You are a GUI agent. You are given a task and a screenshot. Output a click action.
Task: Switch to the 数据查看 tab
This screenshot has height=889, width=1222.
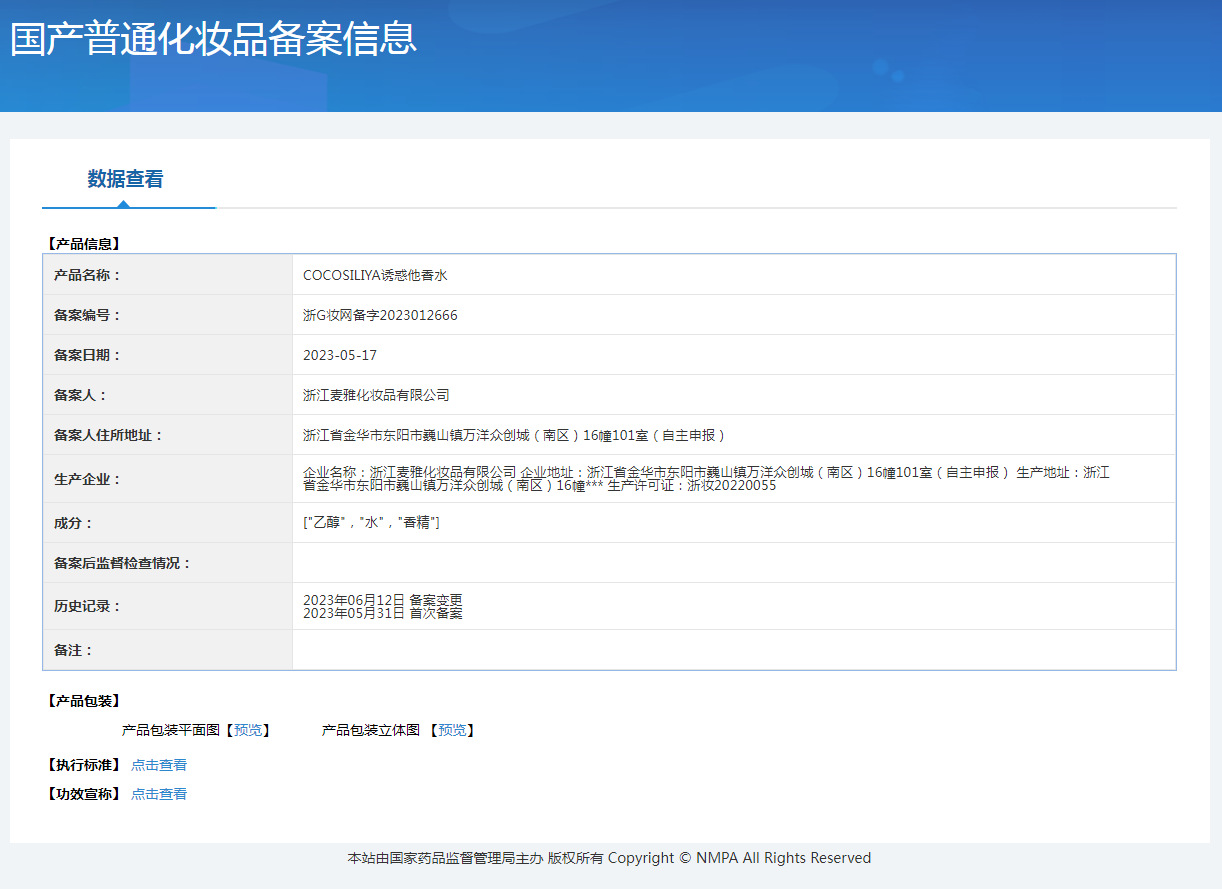click(x=125, y=179)
